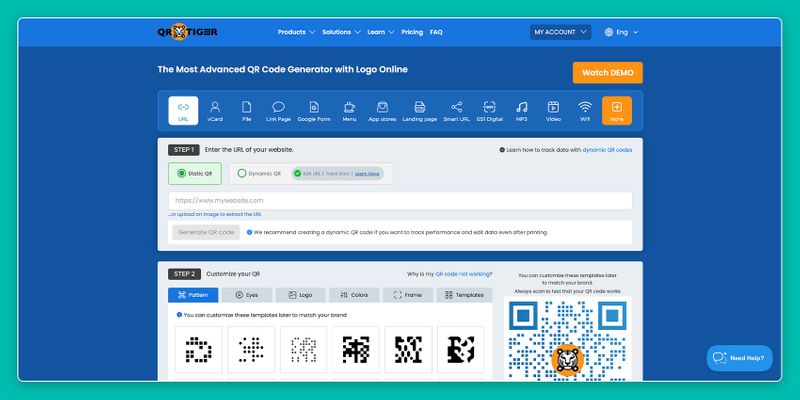800x400 pixels.
Task: Select the Dynamic QR radio button
Action: [242, 173]
